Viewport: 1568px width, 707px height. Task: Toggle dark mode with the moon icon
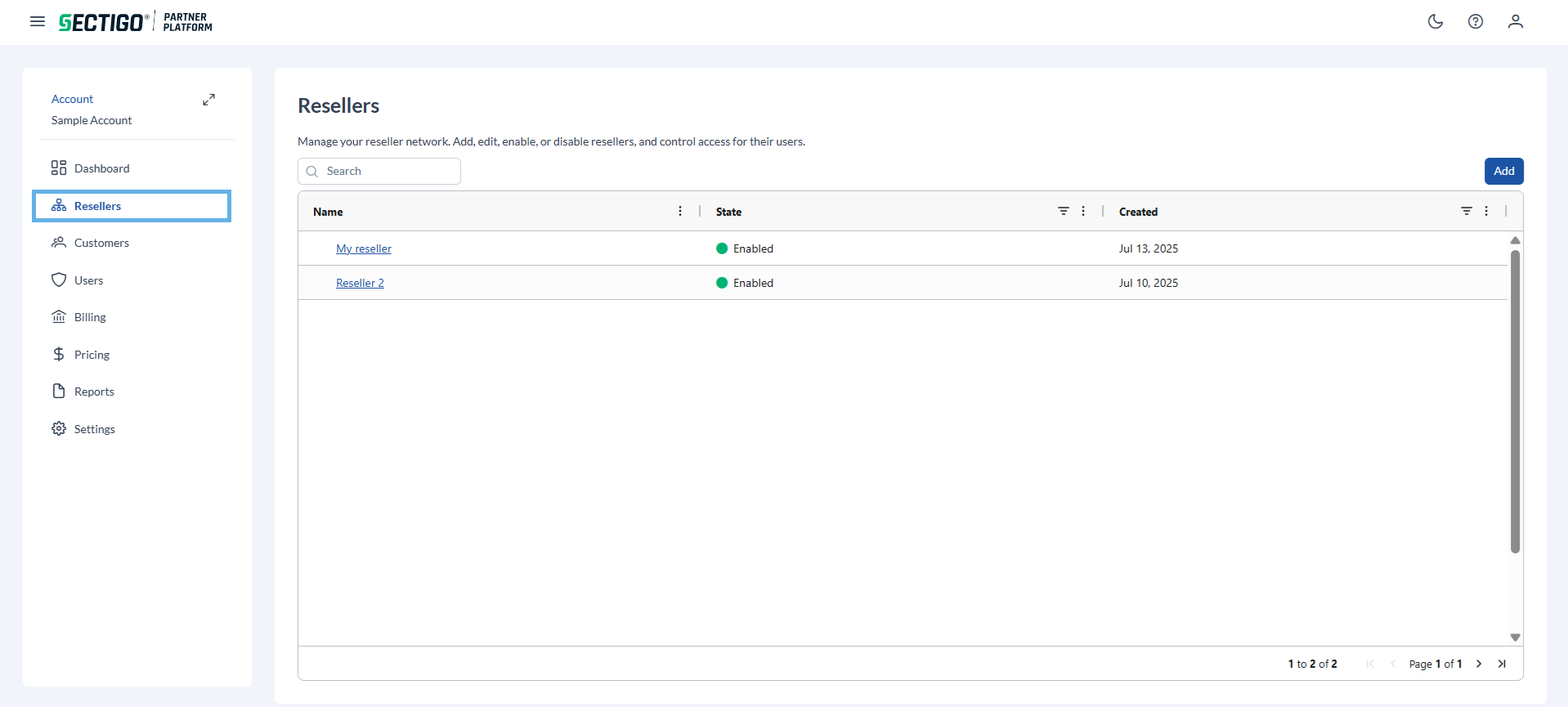[x=1436, y=21]
